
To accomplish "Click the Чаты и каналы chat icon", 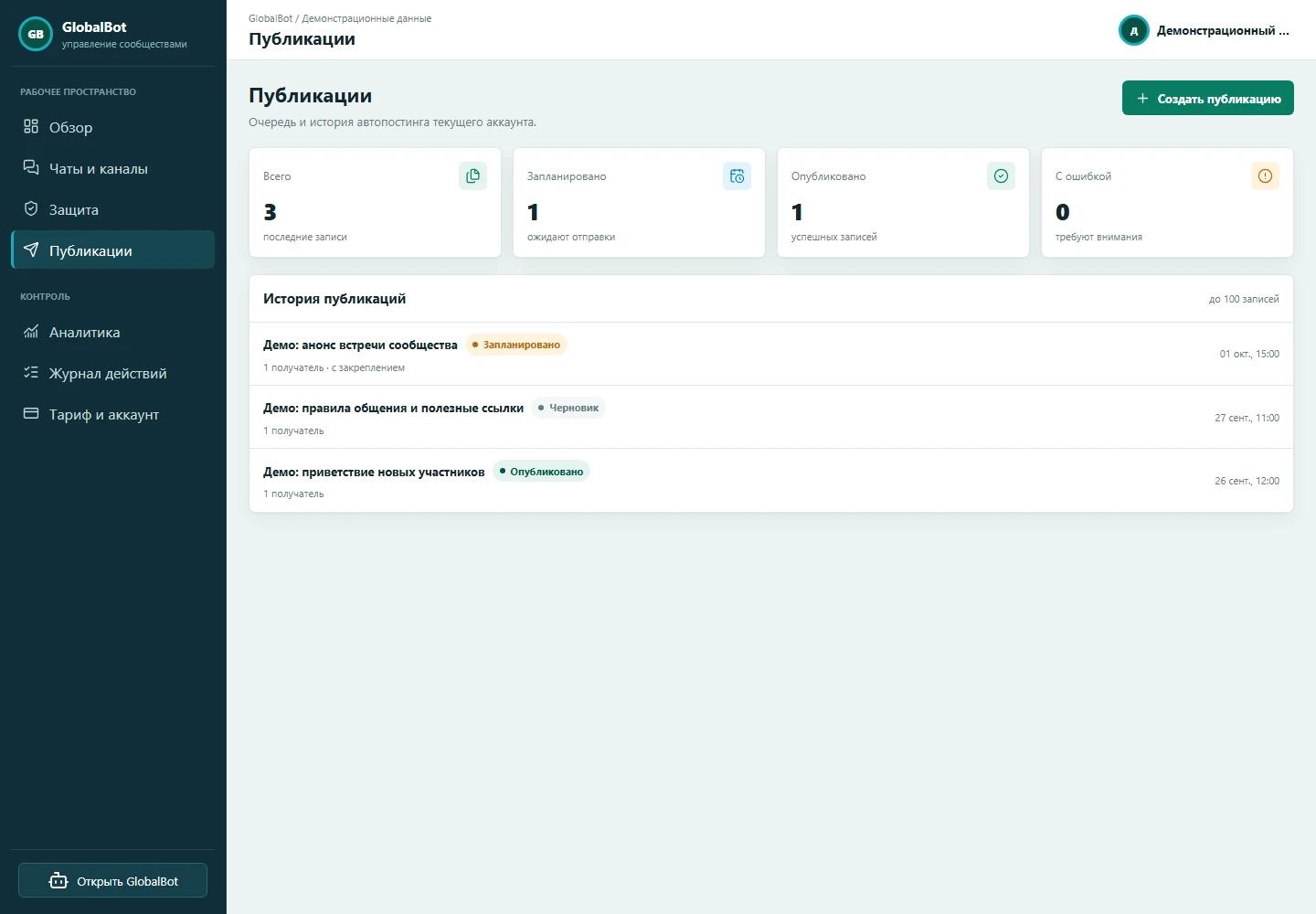I will (x=31, y=167).
